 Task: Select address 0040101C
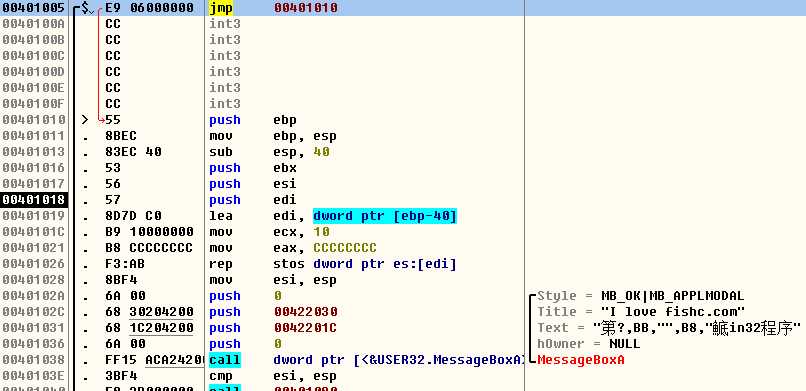[33, 232]
